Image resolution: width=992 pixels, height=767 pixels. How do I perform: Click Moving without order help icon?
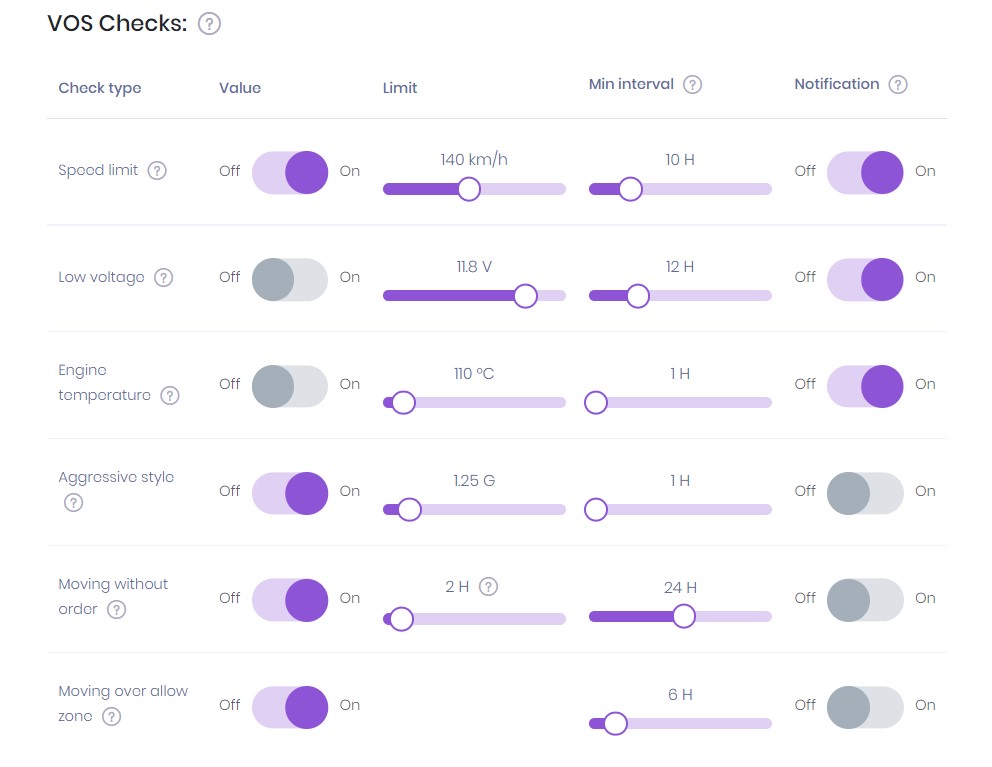click(117, 610)
